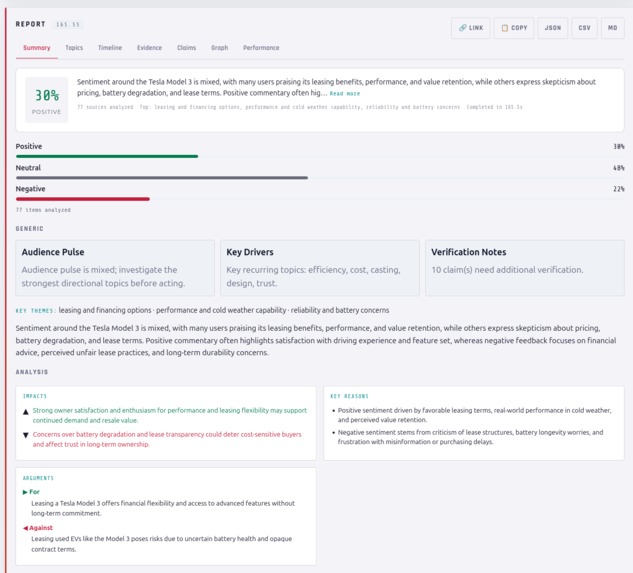Copy the report with COPY button

514,28
